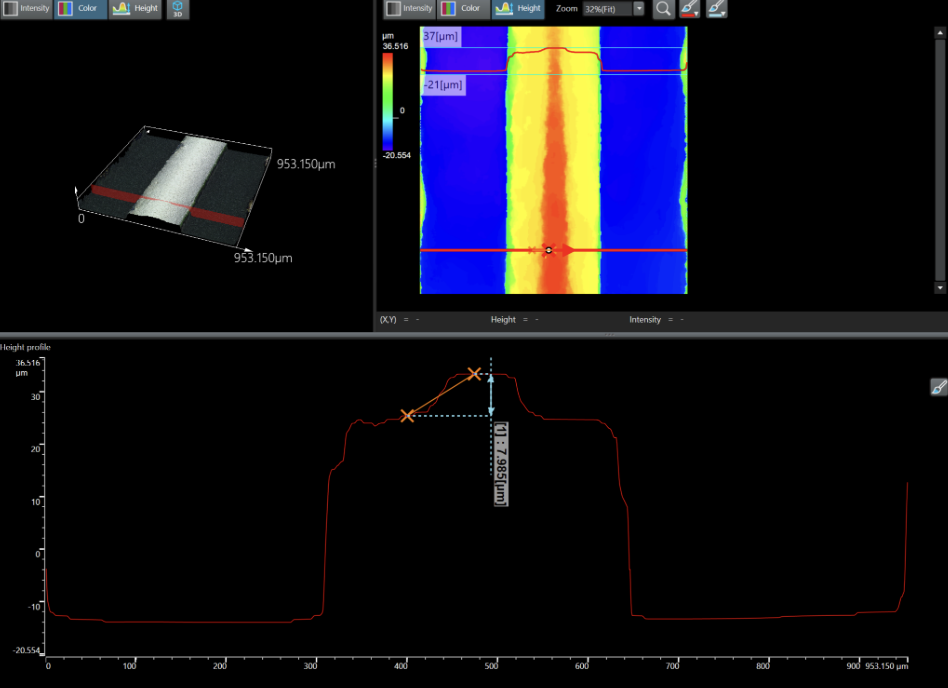Open the red profile line tool
This screenshot has height=688, width=948.
688,9
